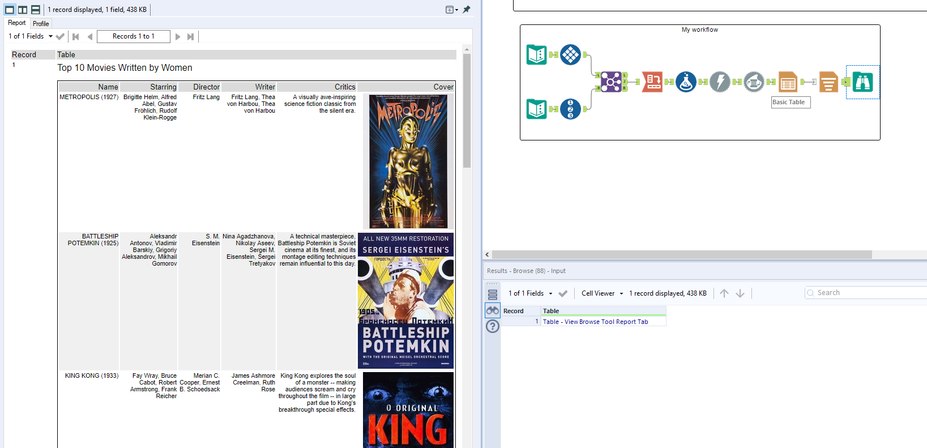
Task: Click the down arrow in Results toolbar
Action: click(740, 293)
